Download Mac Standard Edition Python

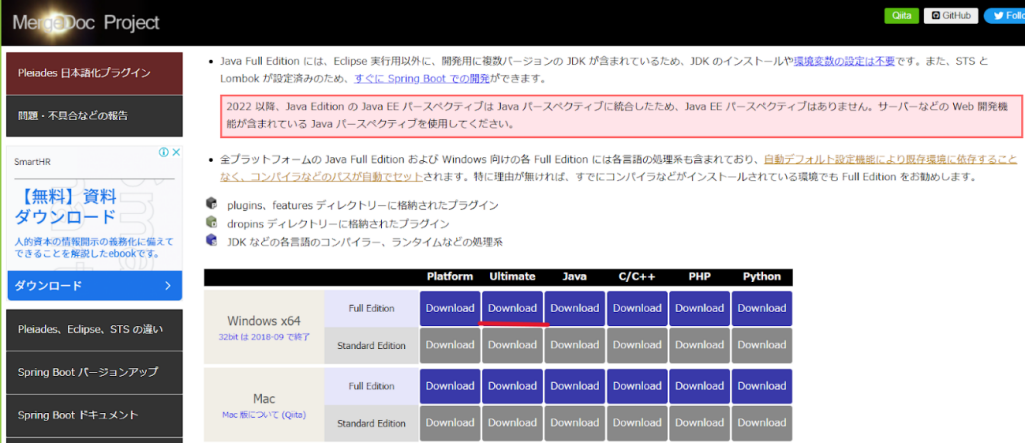click(x=762, y=423)
